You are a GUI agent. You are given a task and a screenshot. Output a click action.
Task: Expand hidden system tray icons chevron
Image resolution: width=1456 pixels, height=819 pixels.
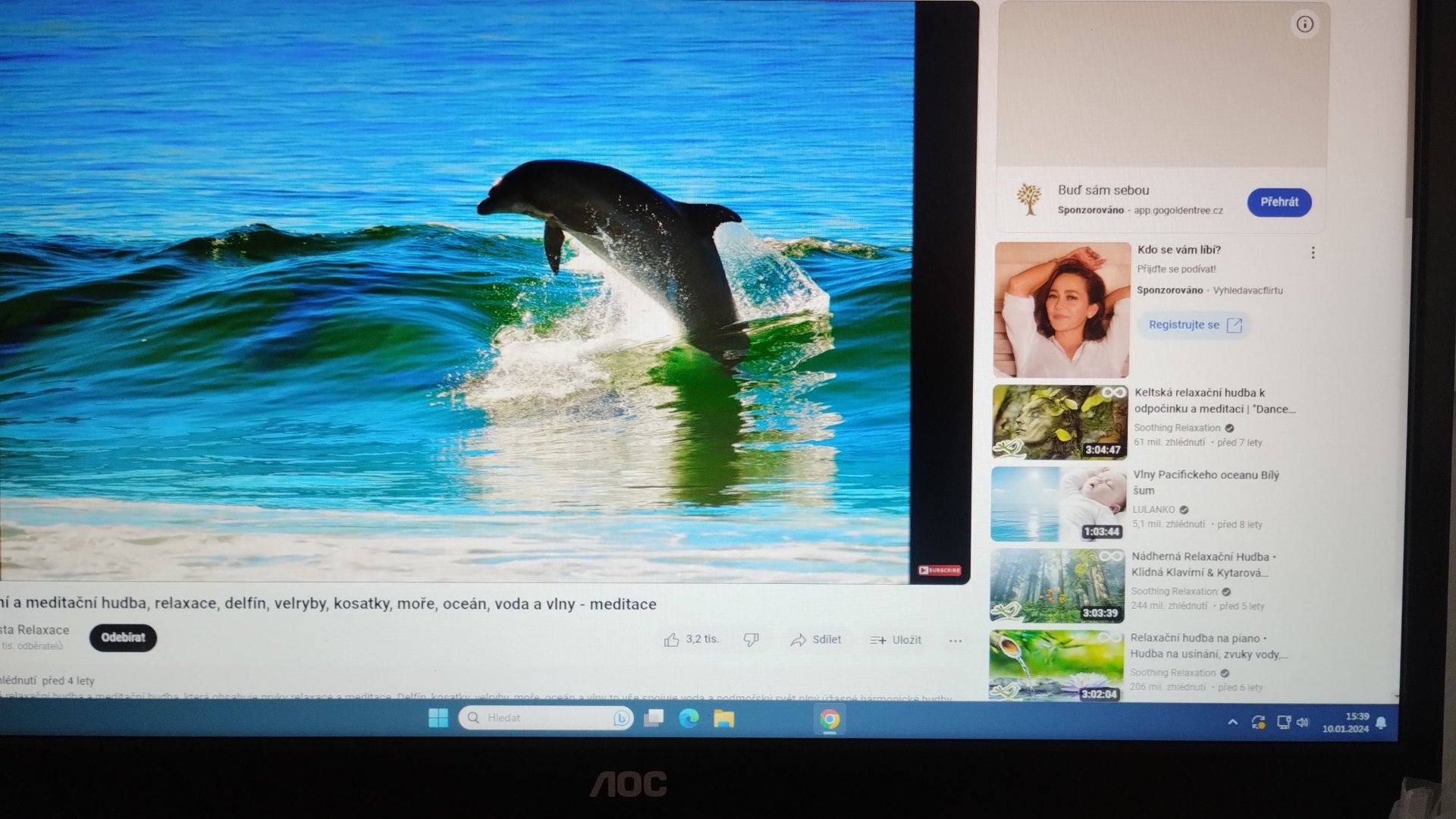tap(1232, 722)
